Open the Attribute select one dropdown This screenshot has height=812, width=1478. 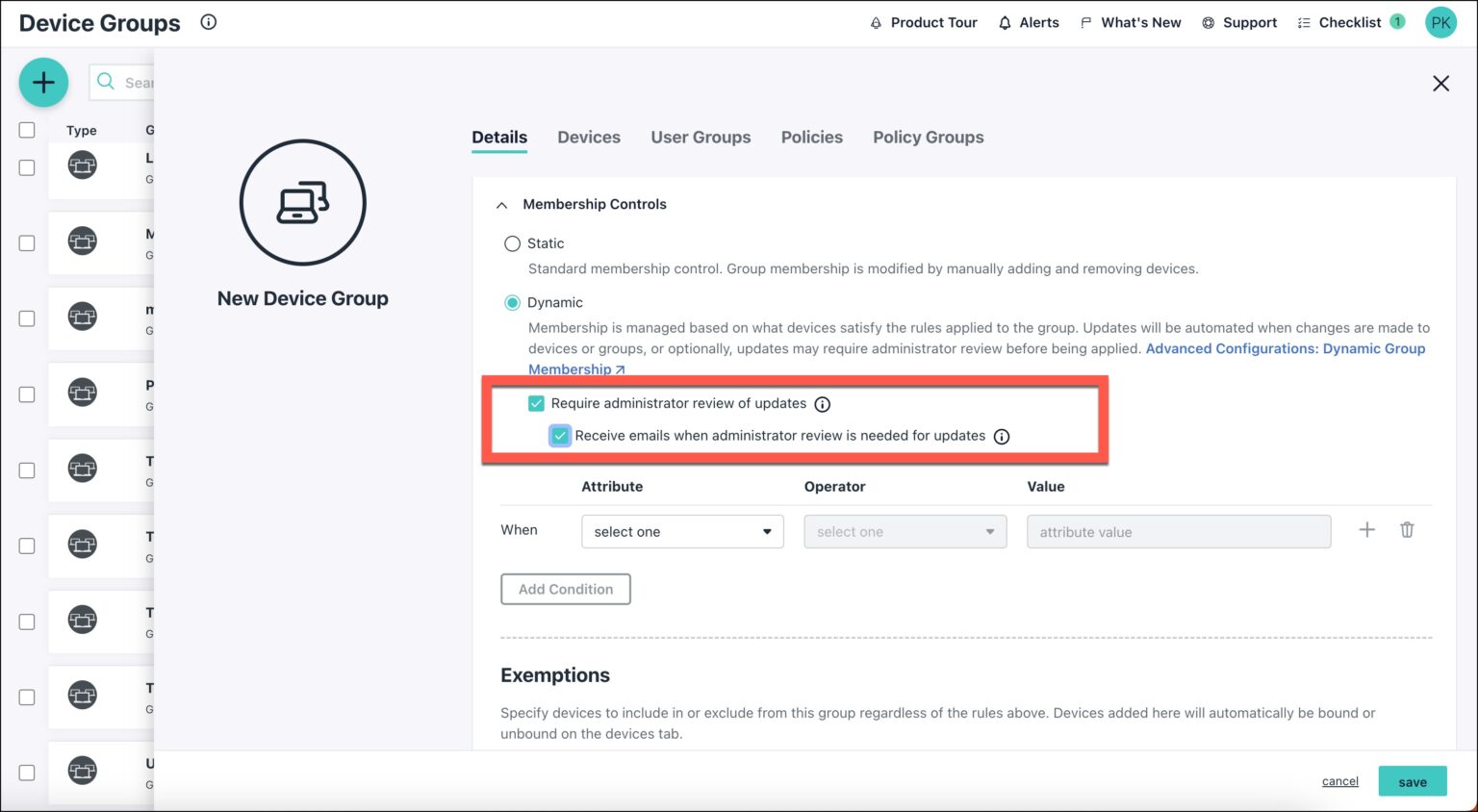682,531
